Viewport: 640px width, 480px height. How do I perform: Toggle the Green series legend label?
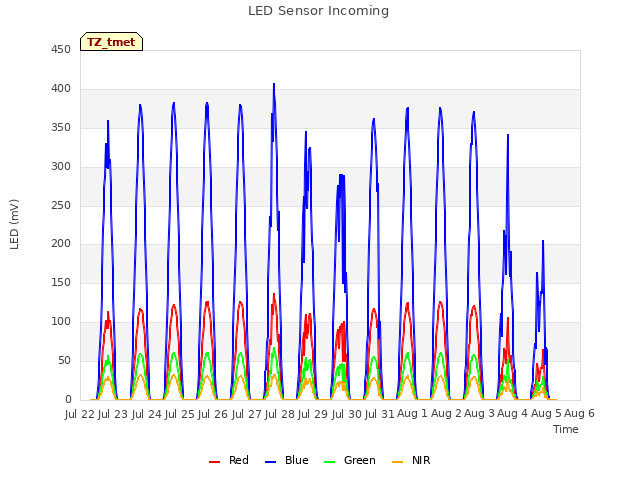click(x=360, y=460)
